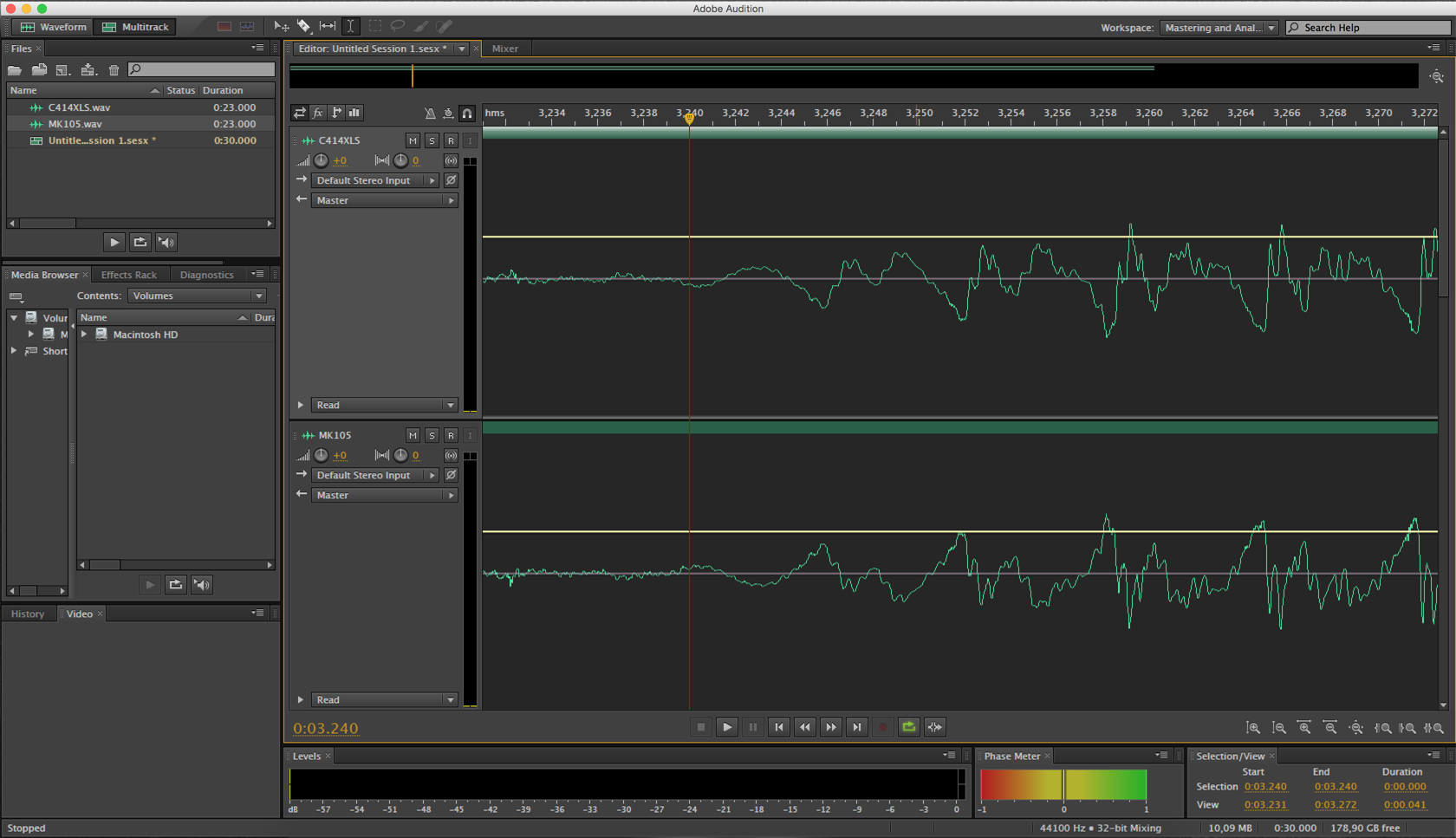Click the Search Help field
The height and width of the screenshot is (838, 1456).
pos(1368,28)
